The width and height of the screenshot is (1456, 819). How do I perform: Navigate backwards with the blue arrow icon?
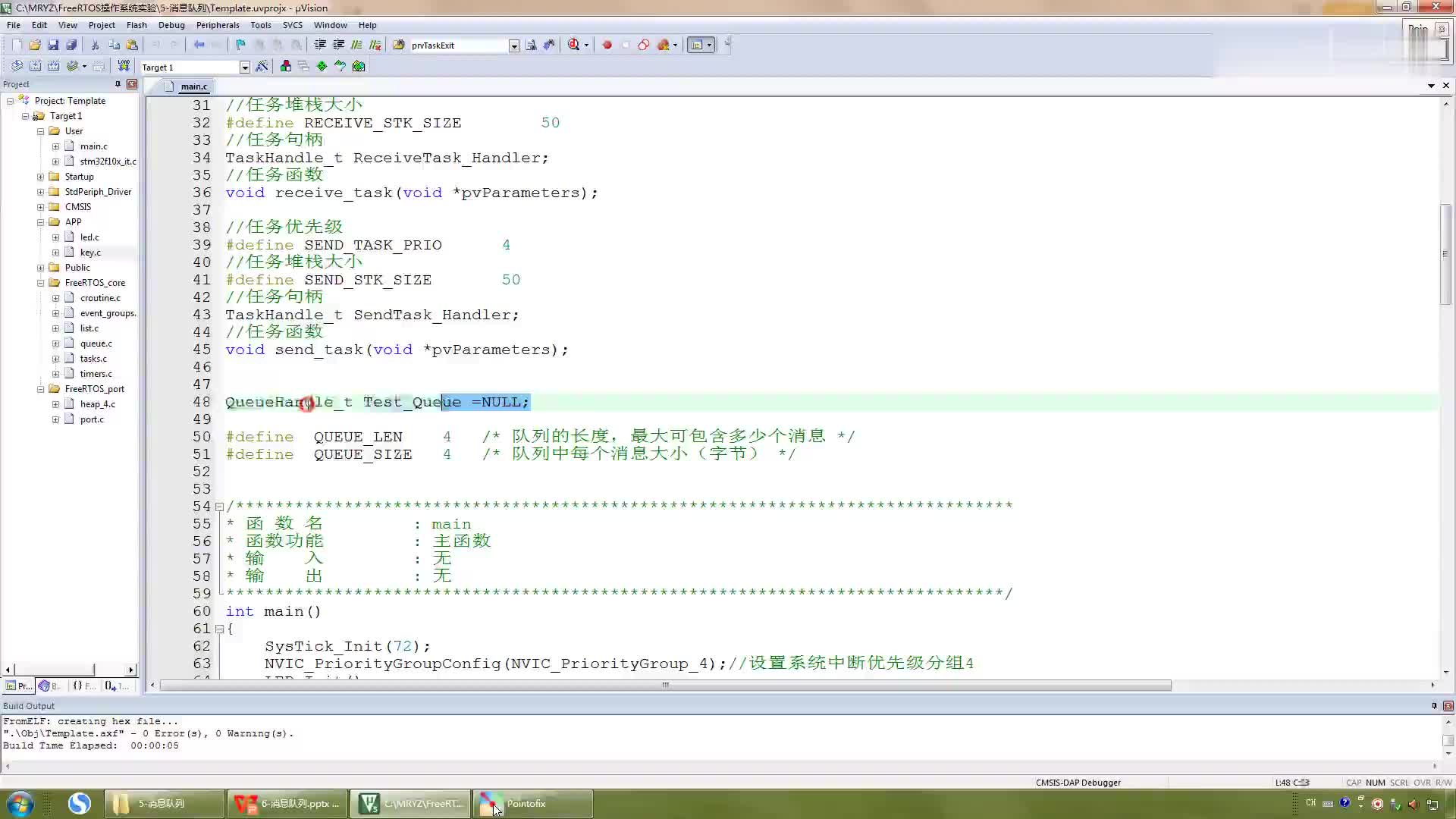[x=199, y=45]
